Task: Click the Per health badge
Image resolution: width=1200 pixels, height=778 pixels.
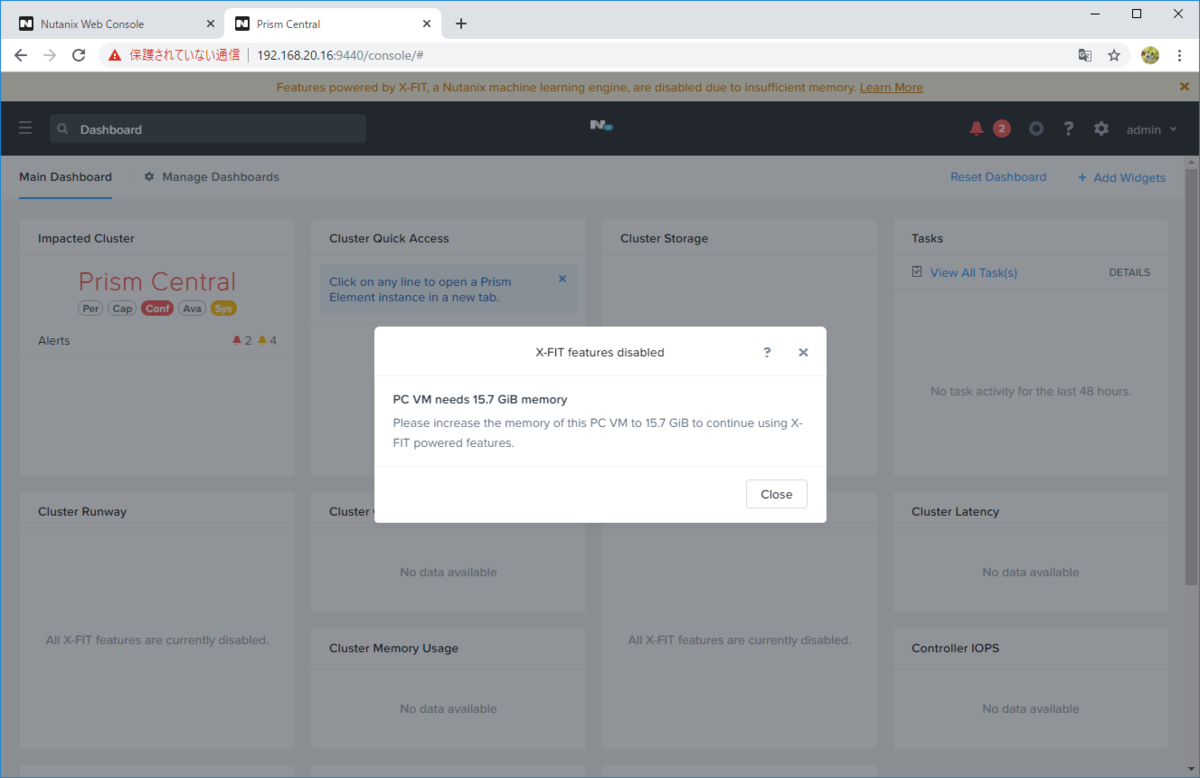Action: click(91, 308)
